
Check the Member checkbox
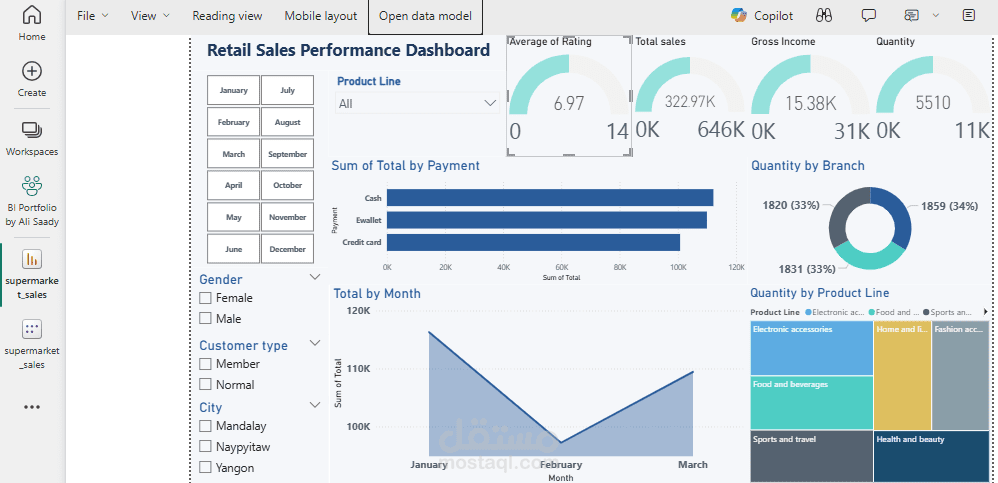click(x=205, y=364)
